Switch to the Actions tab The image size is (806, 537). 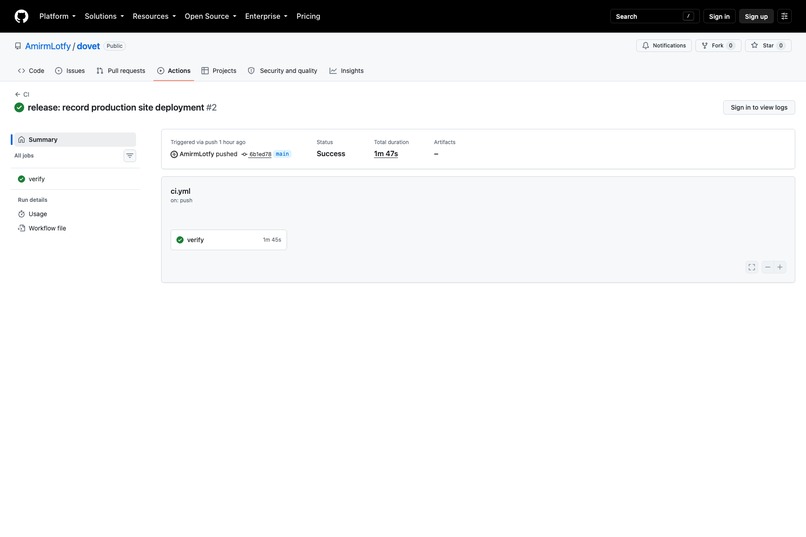174,71
